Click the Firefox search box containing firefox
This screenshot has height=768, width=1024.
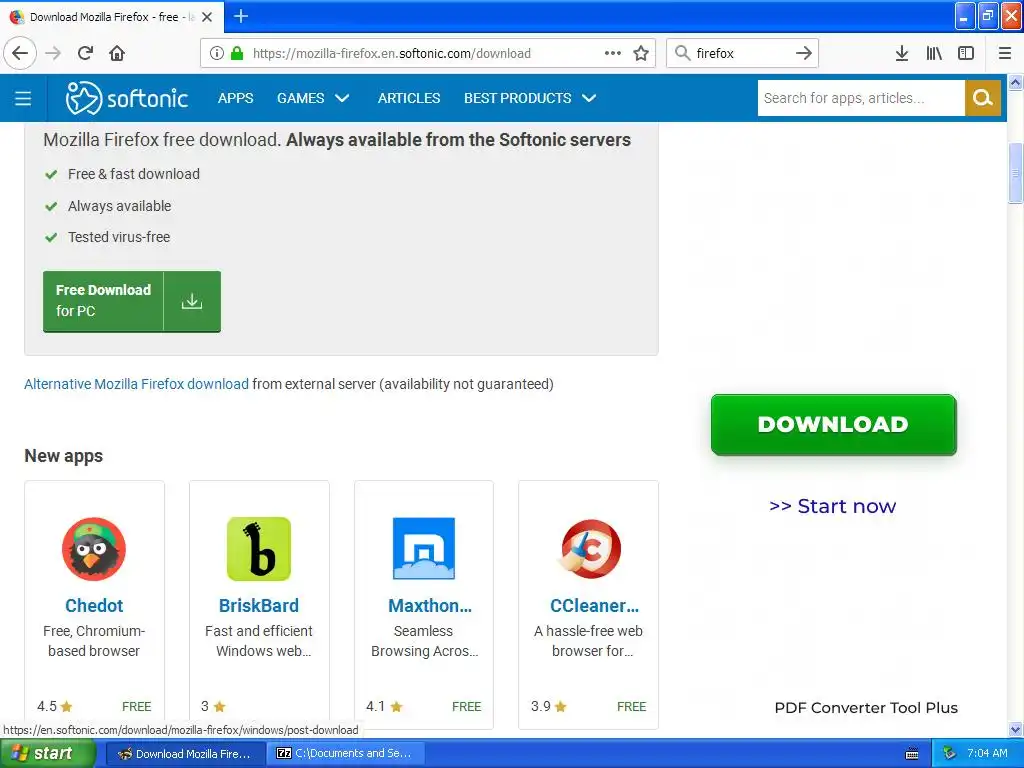[x=741, y=54]
